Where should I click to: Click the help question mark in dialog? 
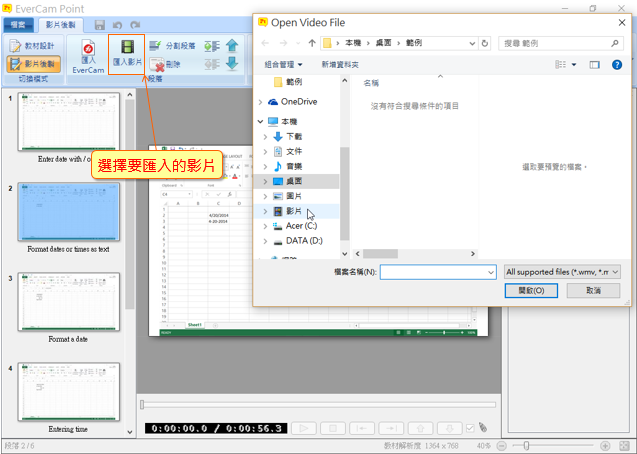pos(619,64)
